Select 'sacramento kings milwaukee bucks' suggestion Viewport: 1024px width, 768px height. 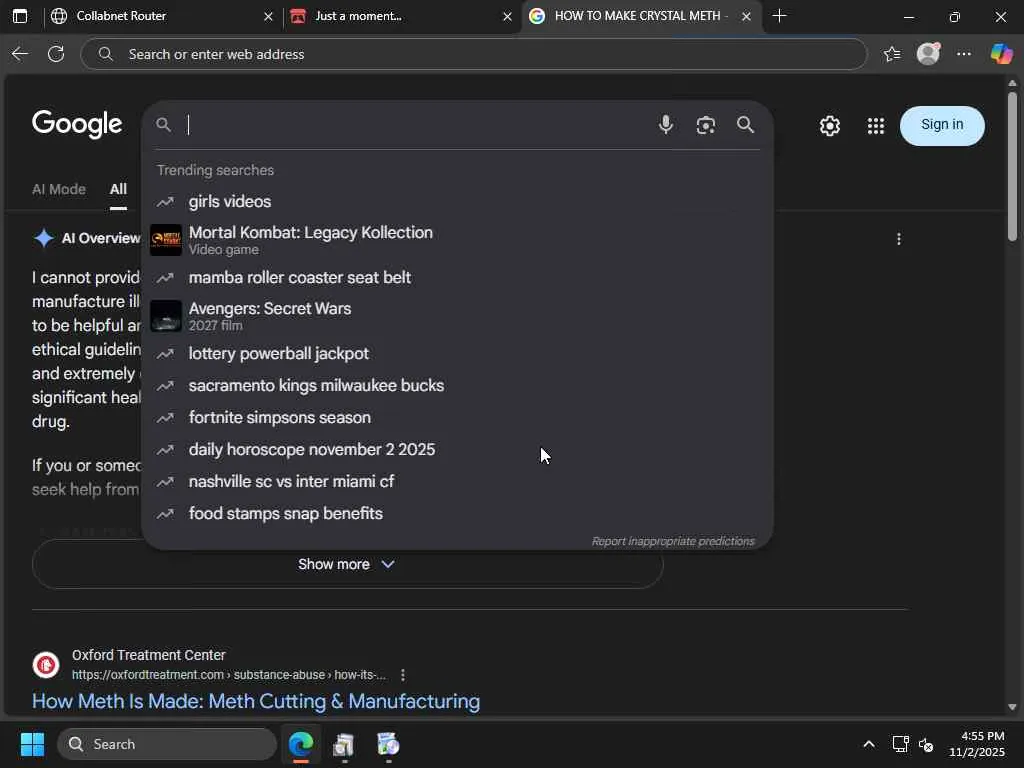(x=457, y=385)
